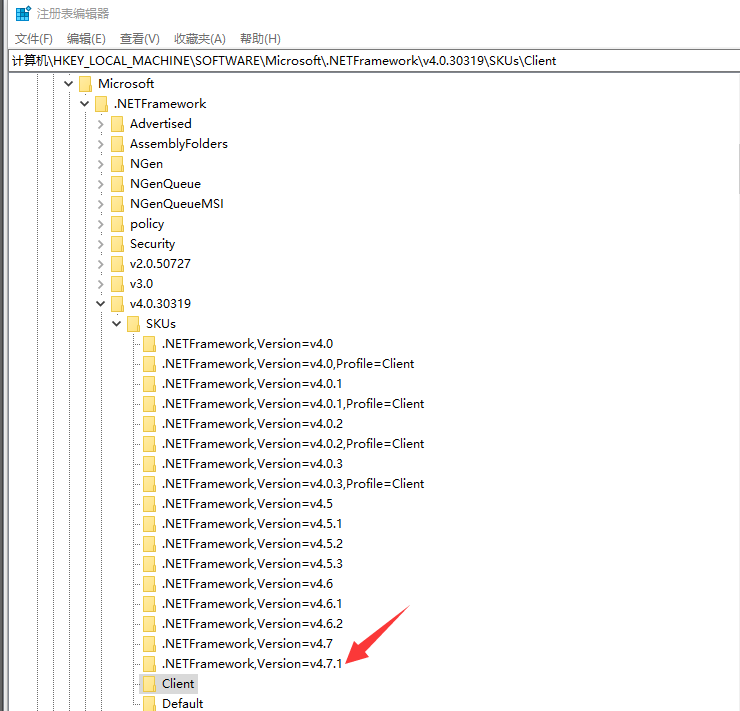Expand the NGen key
740x711 pixels.
click(101, 164)
